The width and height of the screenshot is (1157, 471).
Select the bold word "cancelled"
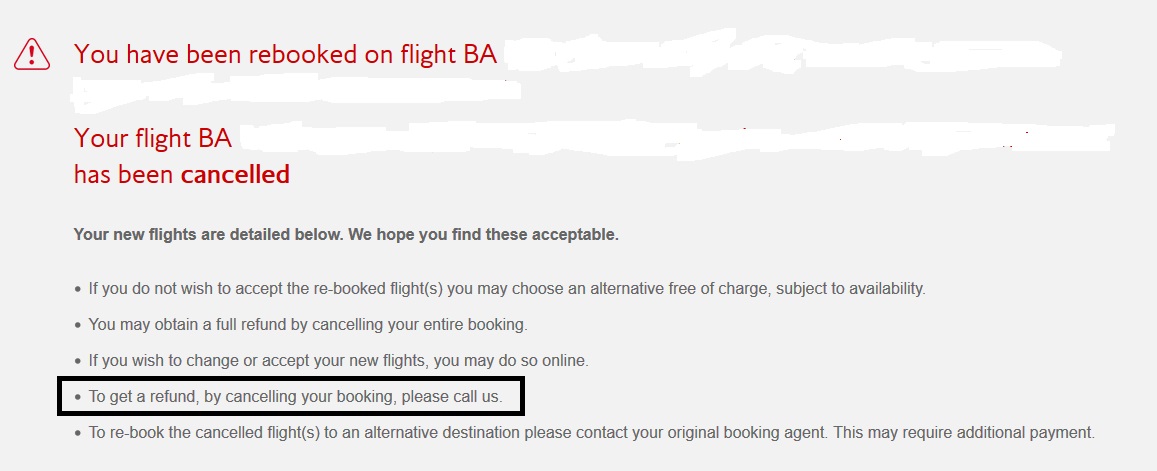(x=235, y=175)
